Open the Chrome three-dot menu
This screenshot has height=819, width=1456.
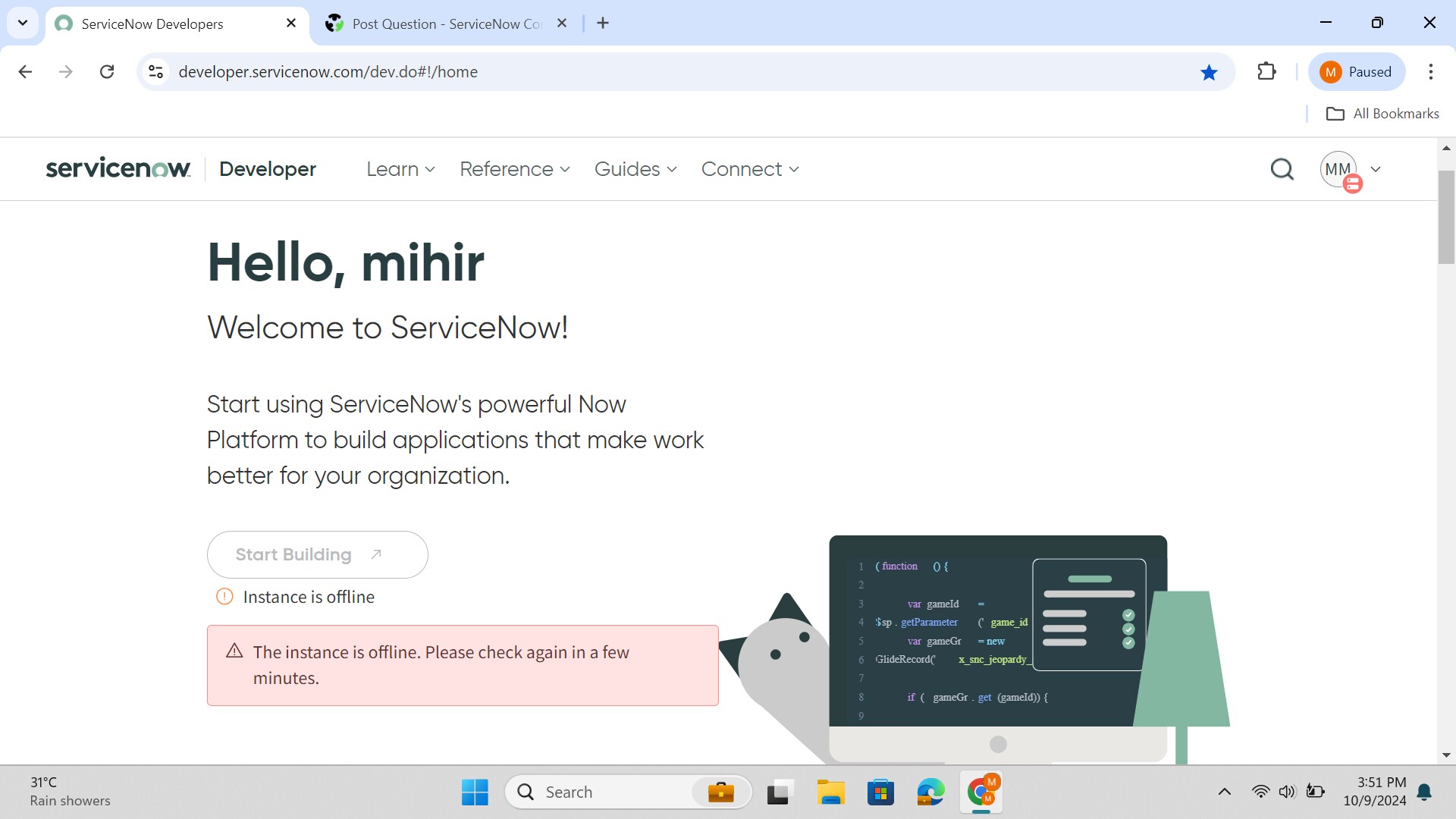[x=1430, y=72]
